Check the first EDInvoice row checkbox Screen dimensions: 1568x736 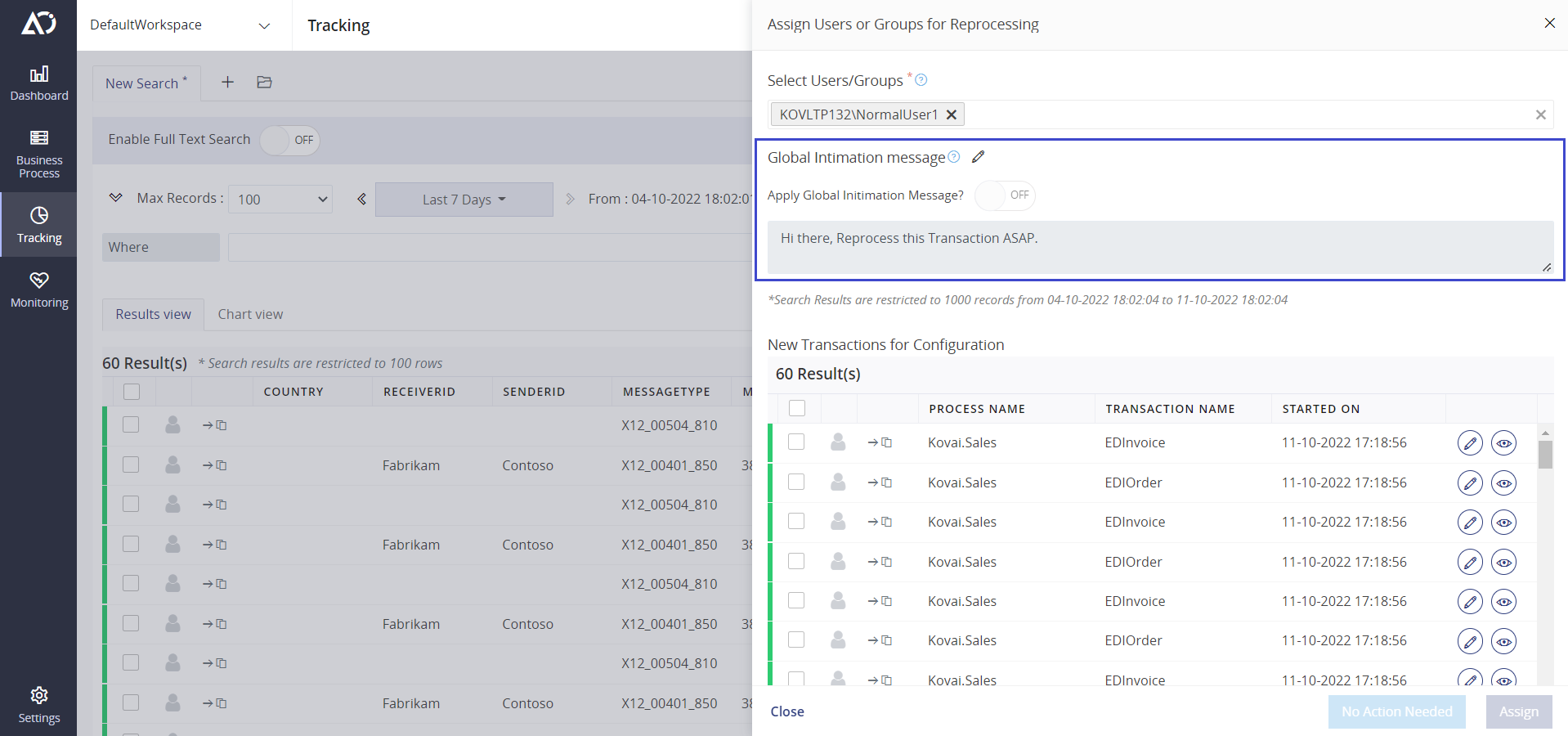click(x=796, y=442)
